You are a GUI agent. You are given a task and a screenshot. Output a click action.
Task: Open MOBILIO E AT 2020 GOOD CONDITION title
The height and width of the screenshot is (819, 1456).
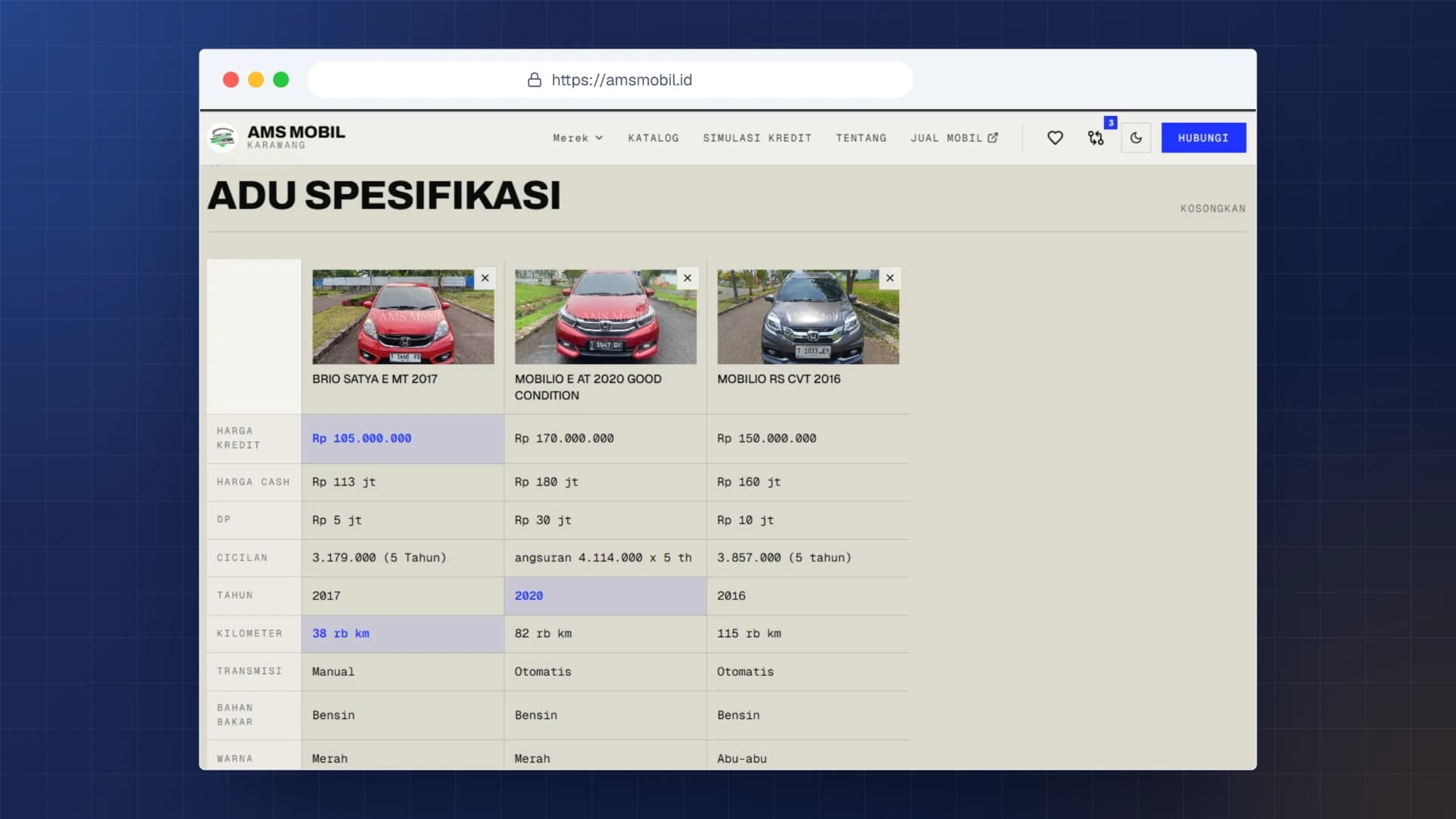click(588, 388)
